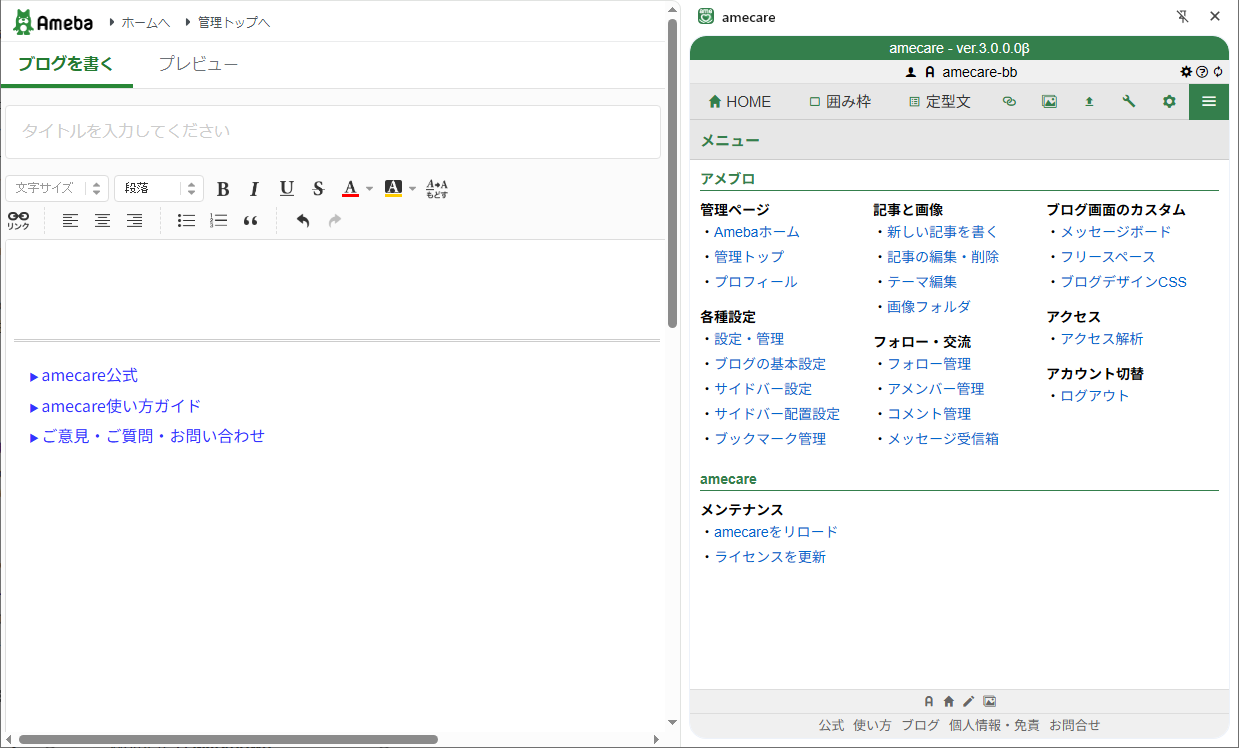Open the 文字サイズ font size dropdown

pos(57,189)
